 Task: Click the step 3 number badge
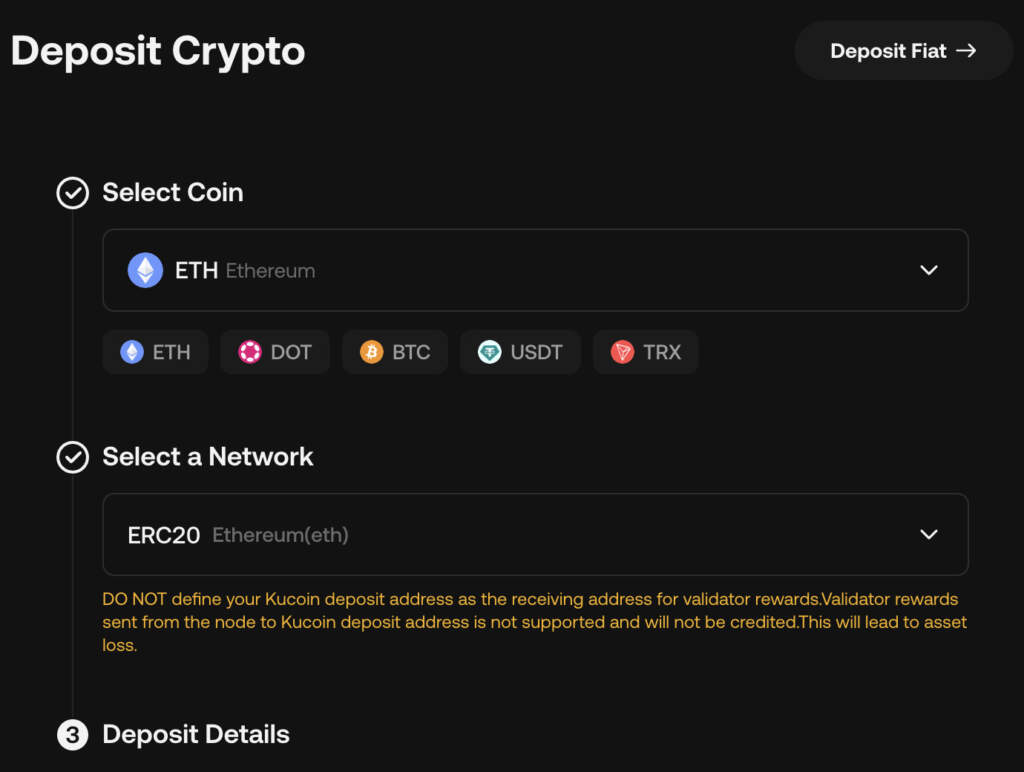pos(72,735)
